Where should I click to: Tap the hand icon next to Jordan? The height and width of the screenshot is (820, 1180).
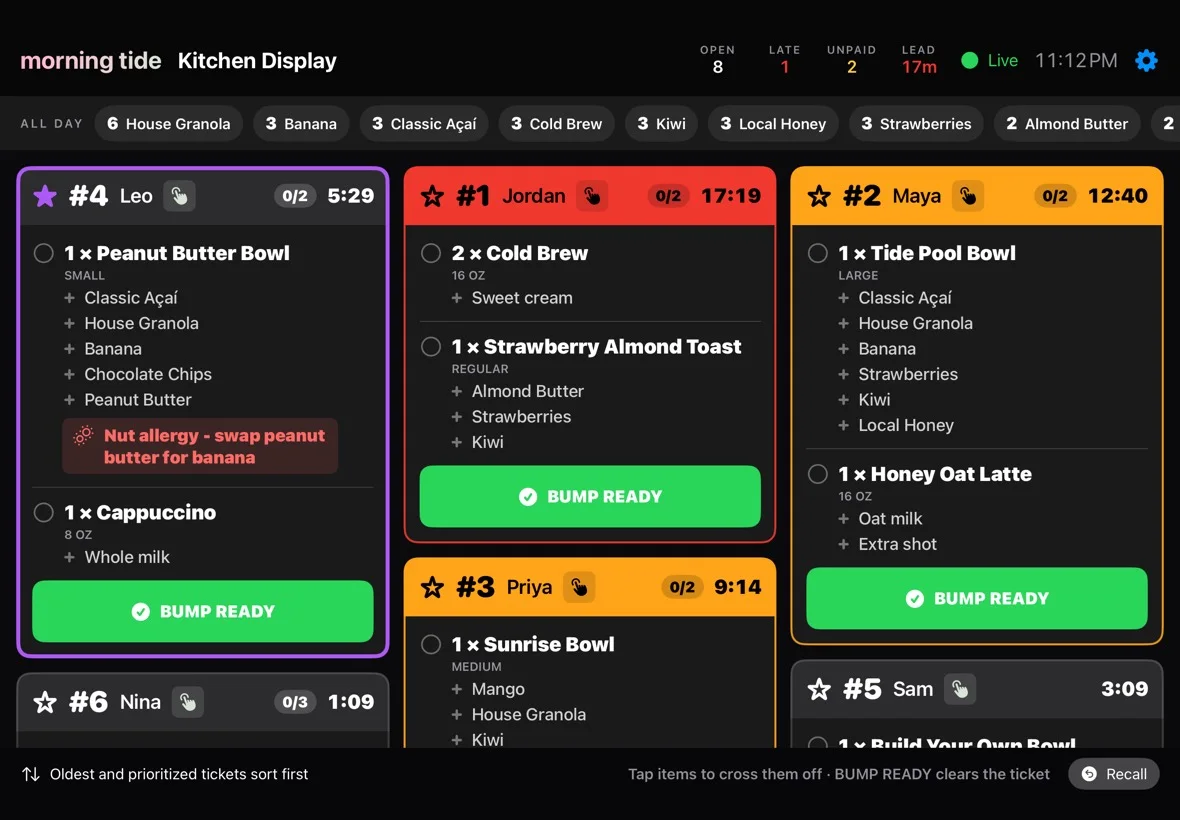pyautogui.click(x=592, y=196)
